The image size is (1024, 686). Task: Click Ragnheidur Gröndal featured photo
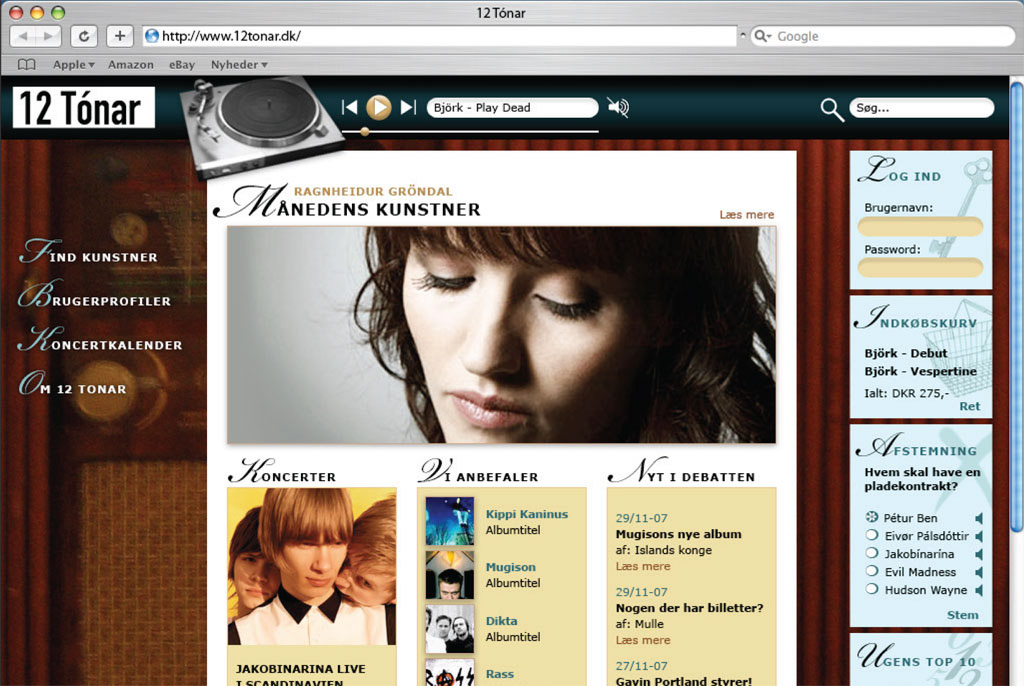[x=502, y=335]
